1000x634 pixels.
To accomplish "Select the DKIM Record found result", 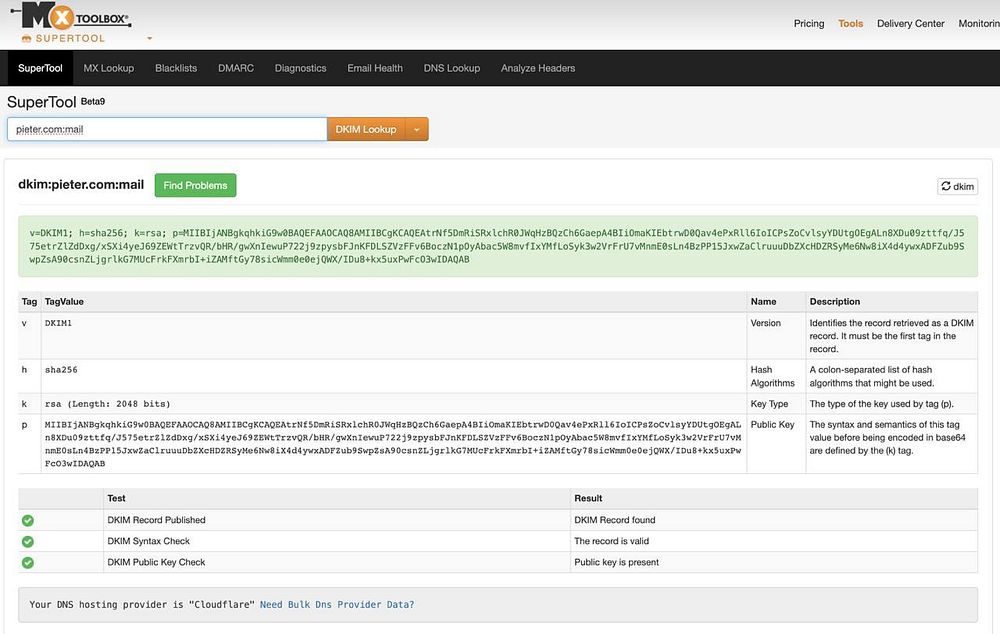I will [615, 520].
